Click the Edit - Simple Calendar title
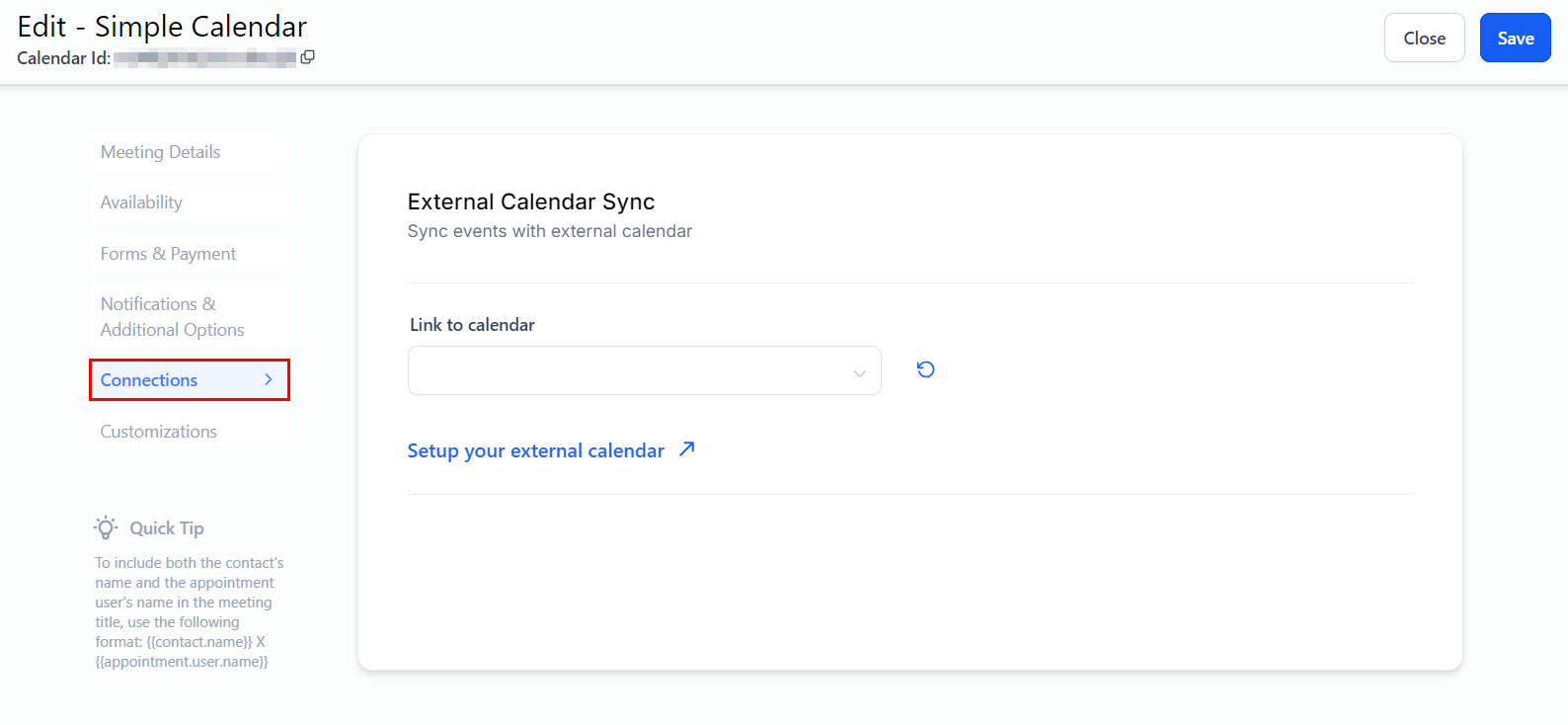 tap(162, 27)
